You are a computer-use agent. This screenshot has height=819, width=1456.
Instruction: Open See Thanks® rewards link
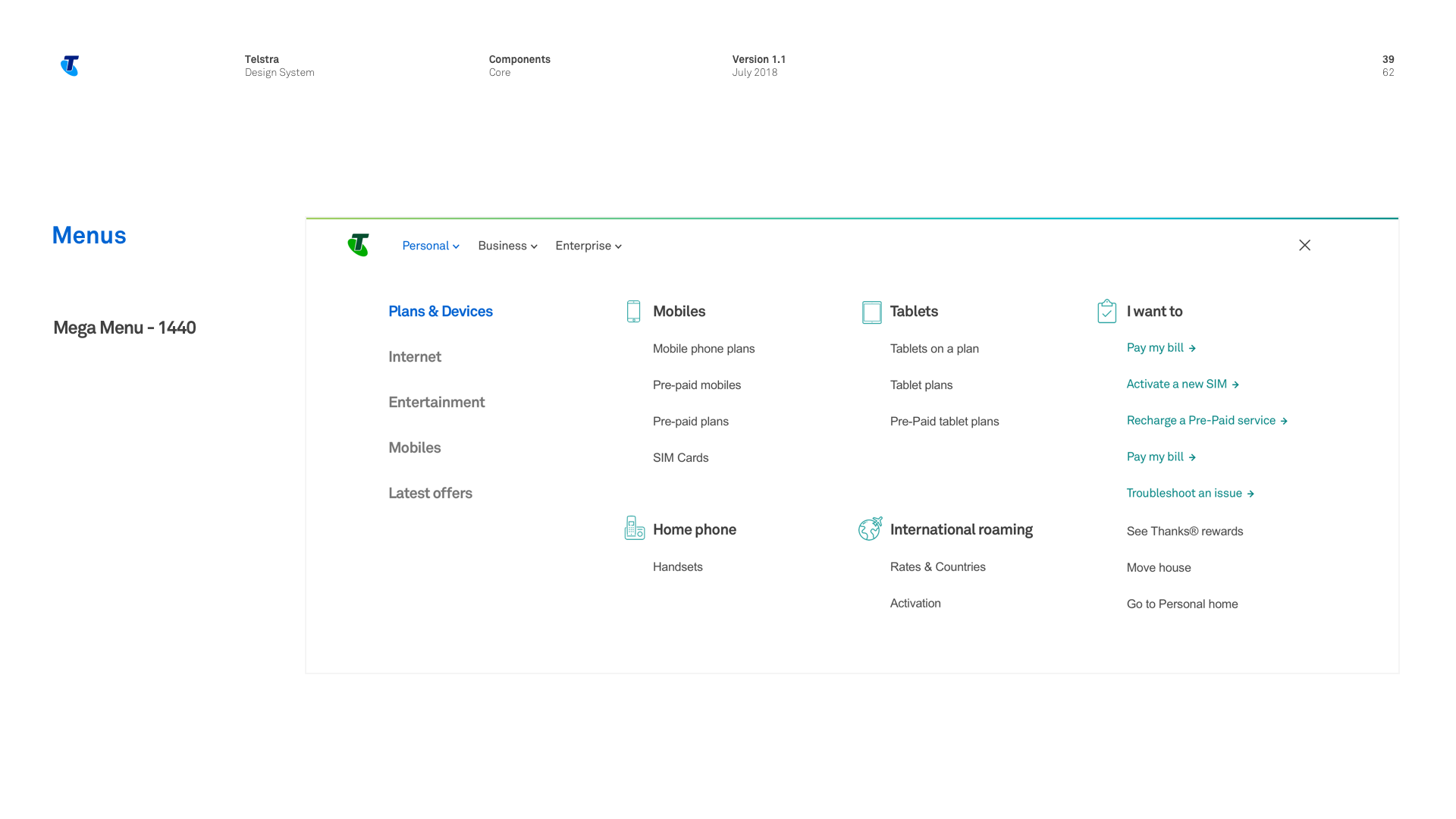(1185, 532)
